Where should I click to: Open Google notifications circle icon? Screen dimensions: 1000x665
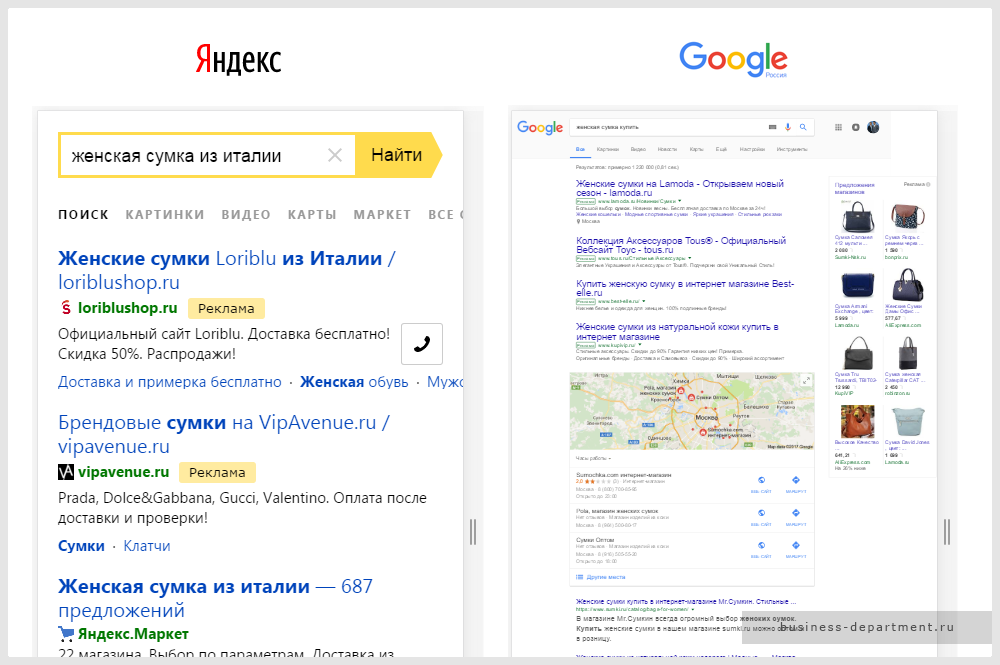pos(856,128)
